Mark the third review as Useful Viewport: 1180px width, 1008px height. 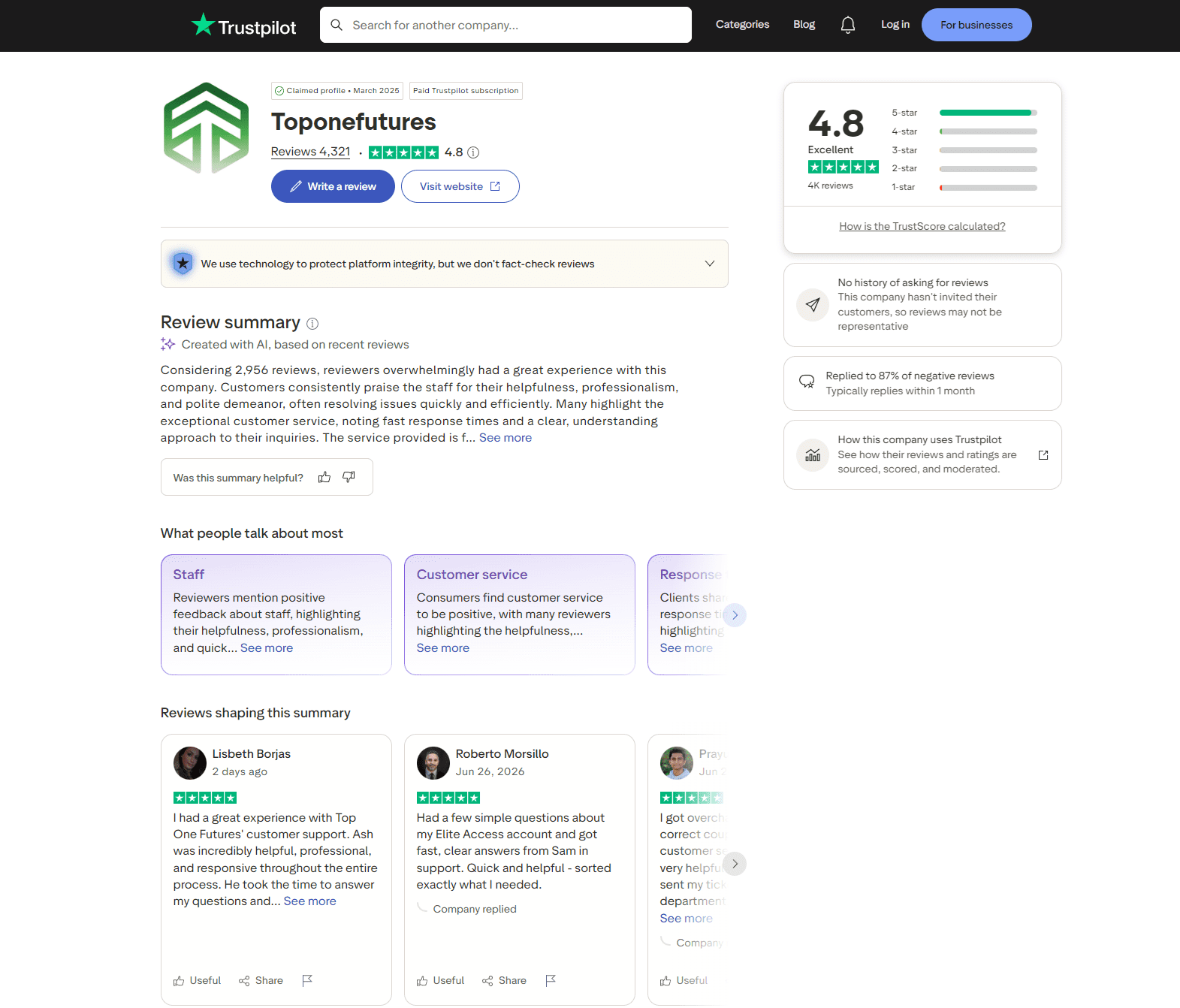point(684,980)
